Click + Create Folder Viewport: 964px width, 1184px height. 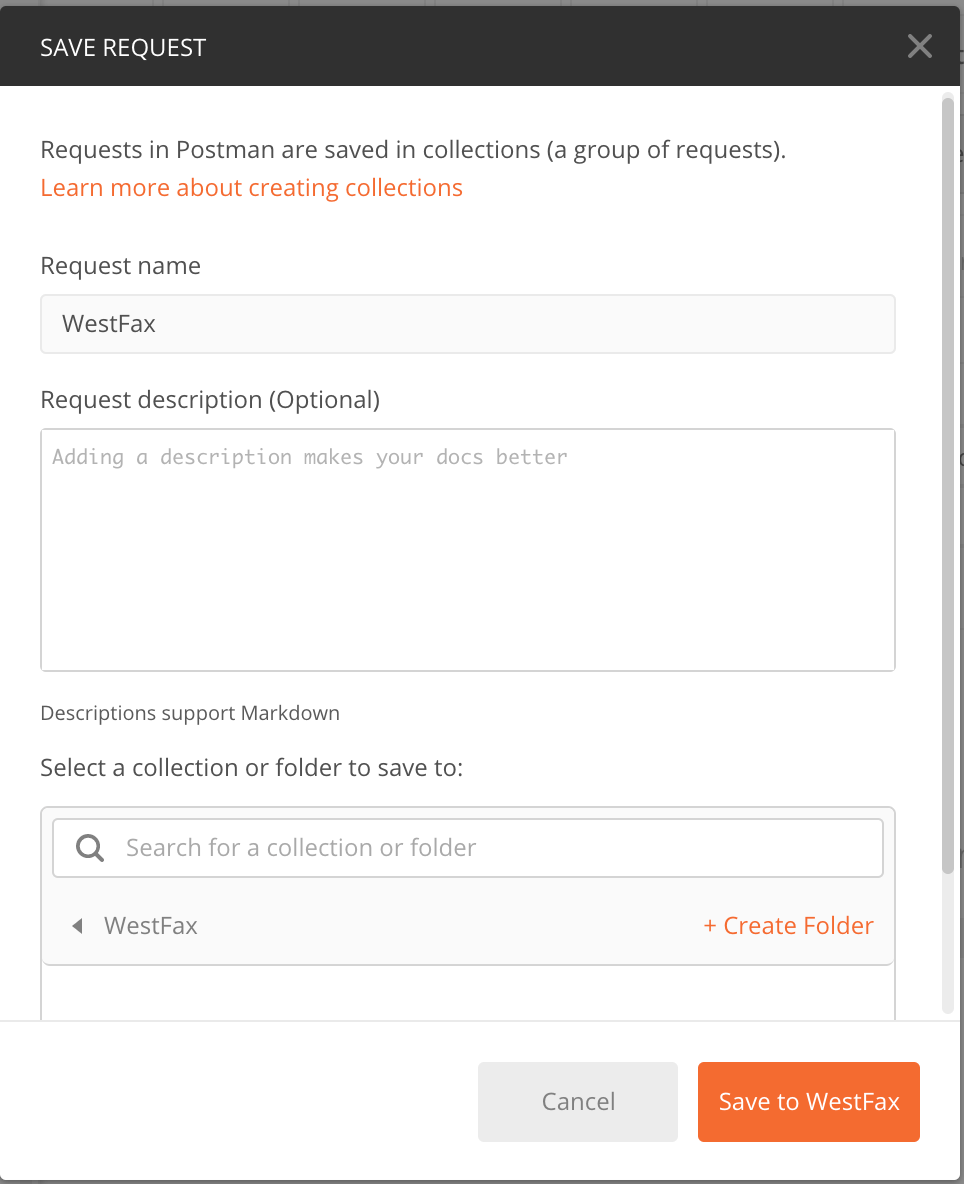[x=788, y=925]
